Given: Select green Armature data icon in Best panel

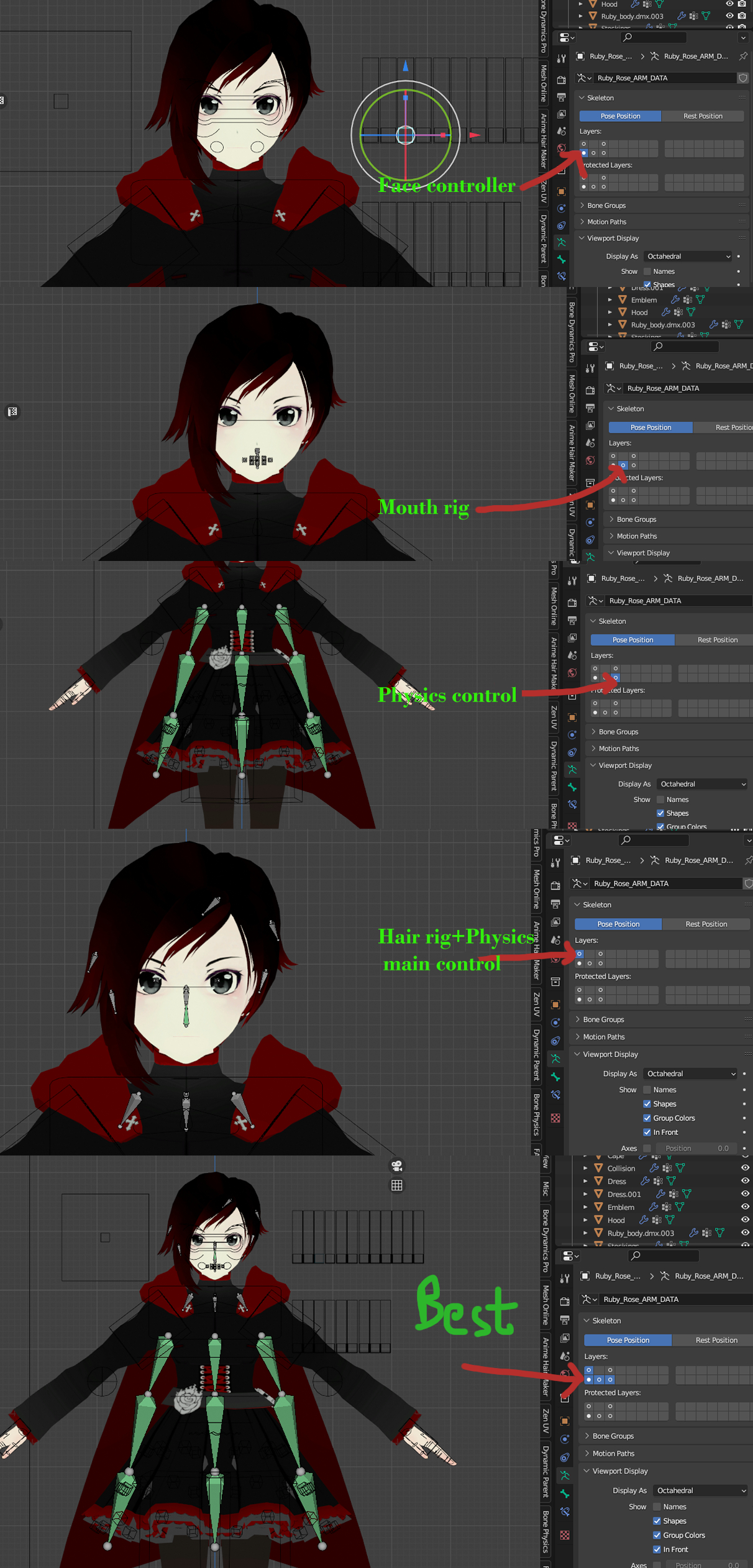Looking at the screenshot, I should click(x=565, y=1475).
